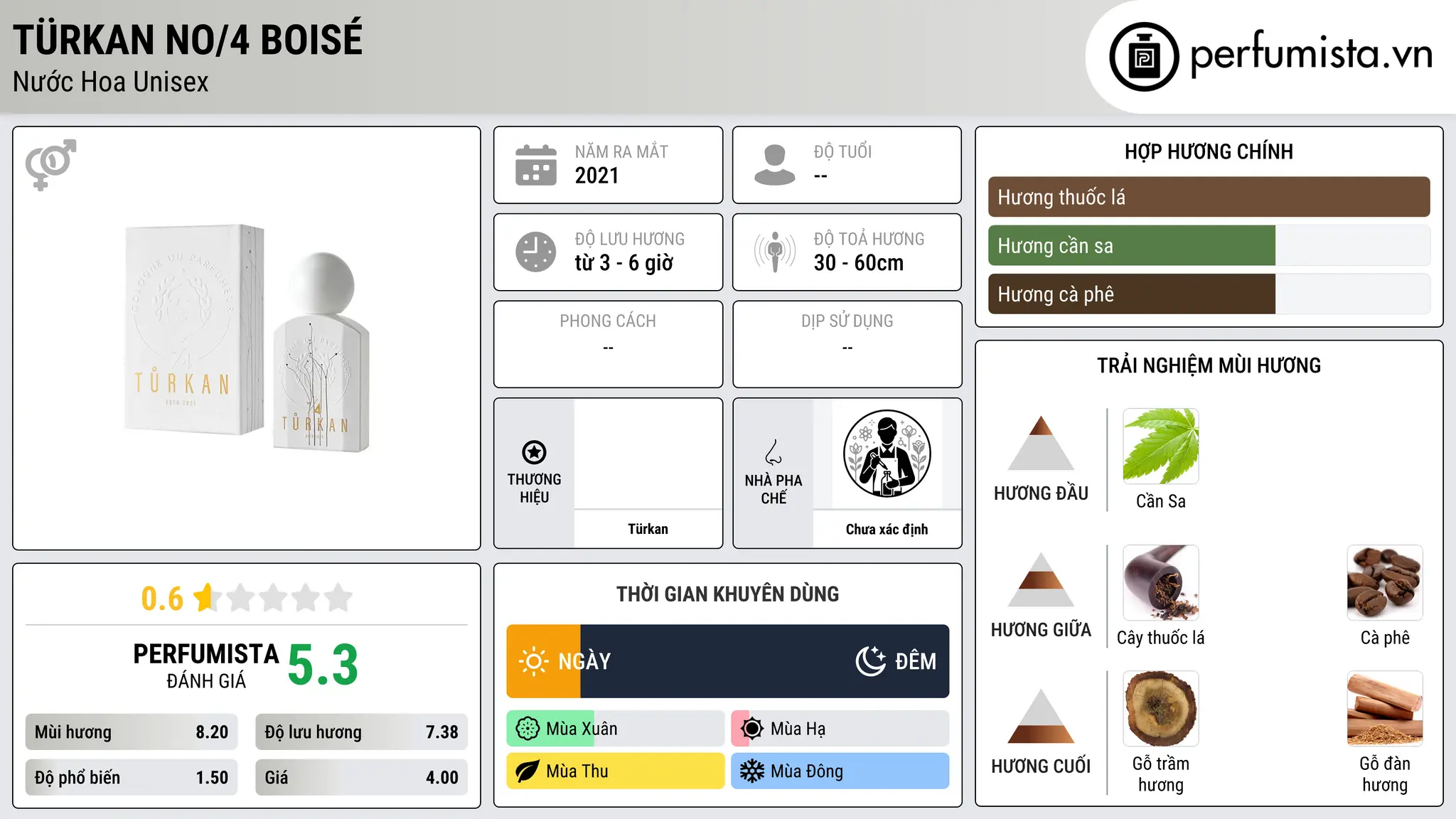The image size is (1456, 819).
Task: Click the Hương cuối pyramid icon
Action: click(1041, 716)
